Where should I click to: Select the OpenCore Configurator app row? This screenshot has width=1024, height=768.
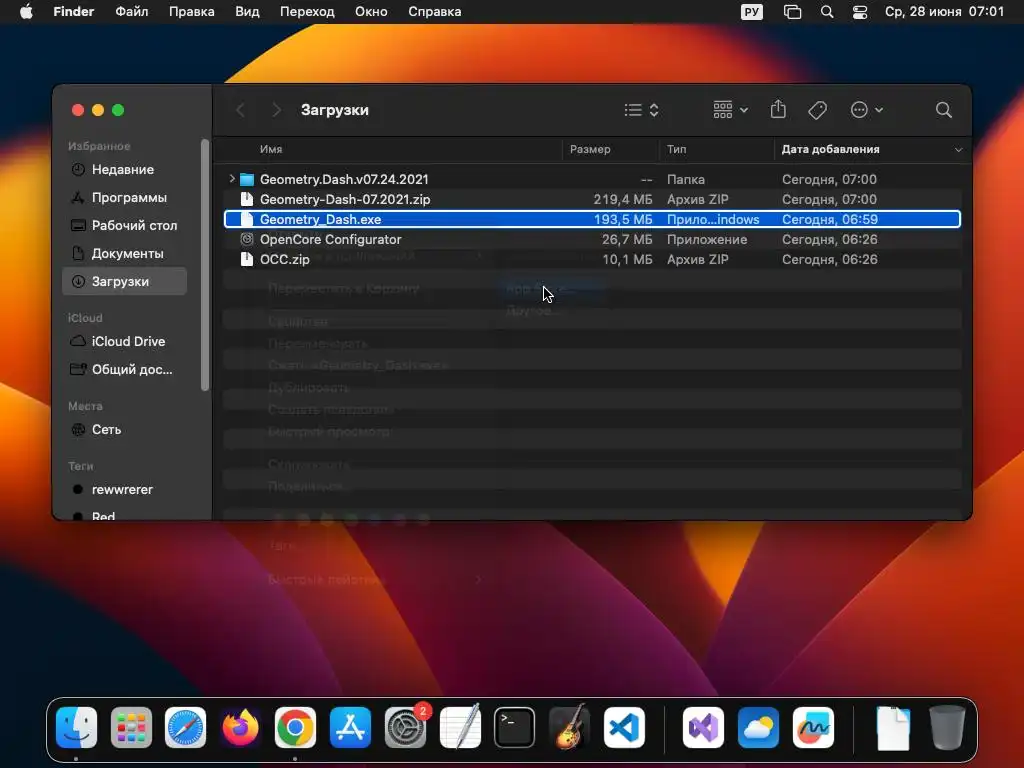[592, 240]
